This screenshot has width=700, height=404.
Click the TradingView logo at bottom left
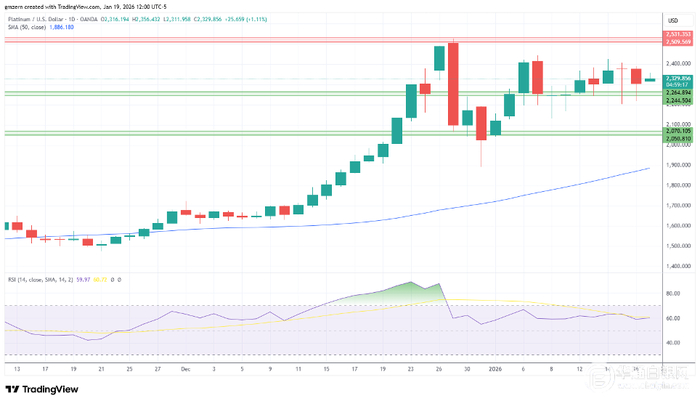[x=42, y=389]
